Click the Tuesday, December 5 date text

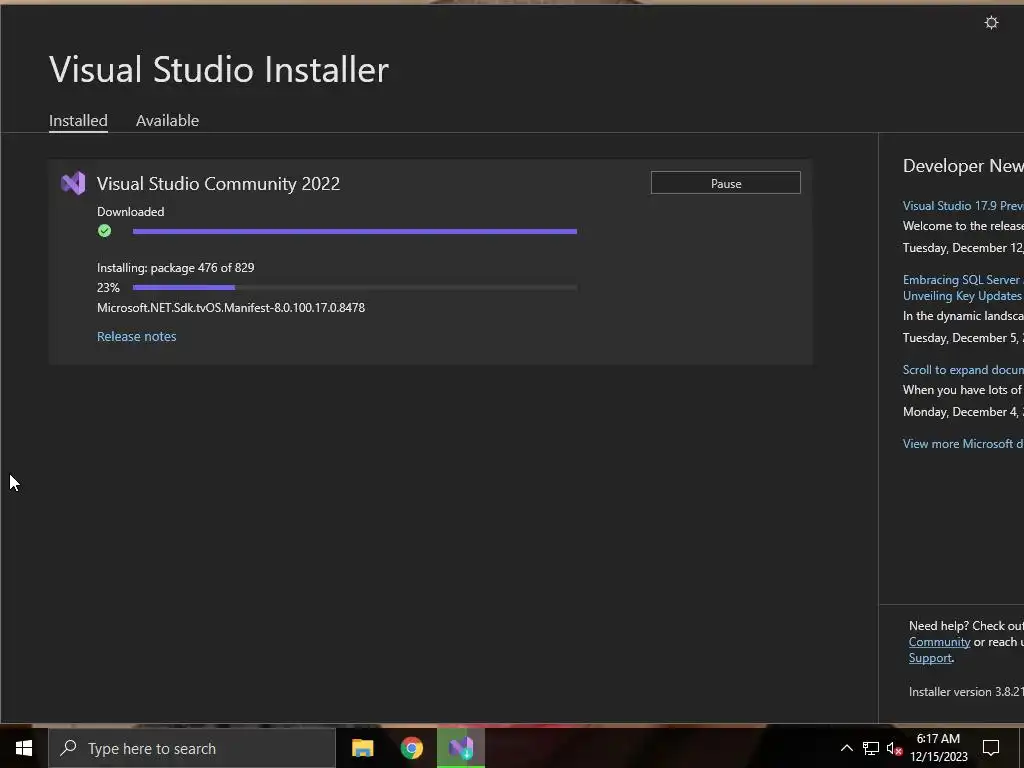[963, 338]
